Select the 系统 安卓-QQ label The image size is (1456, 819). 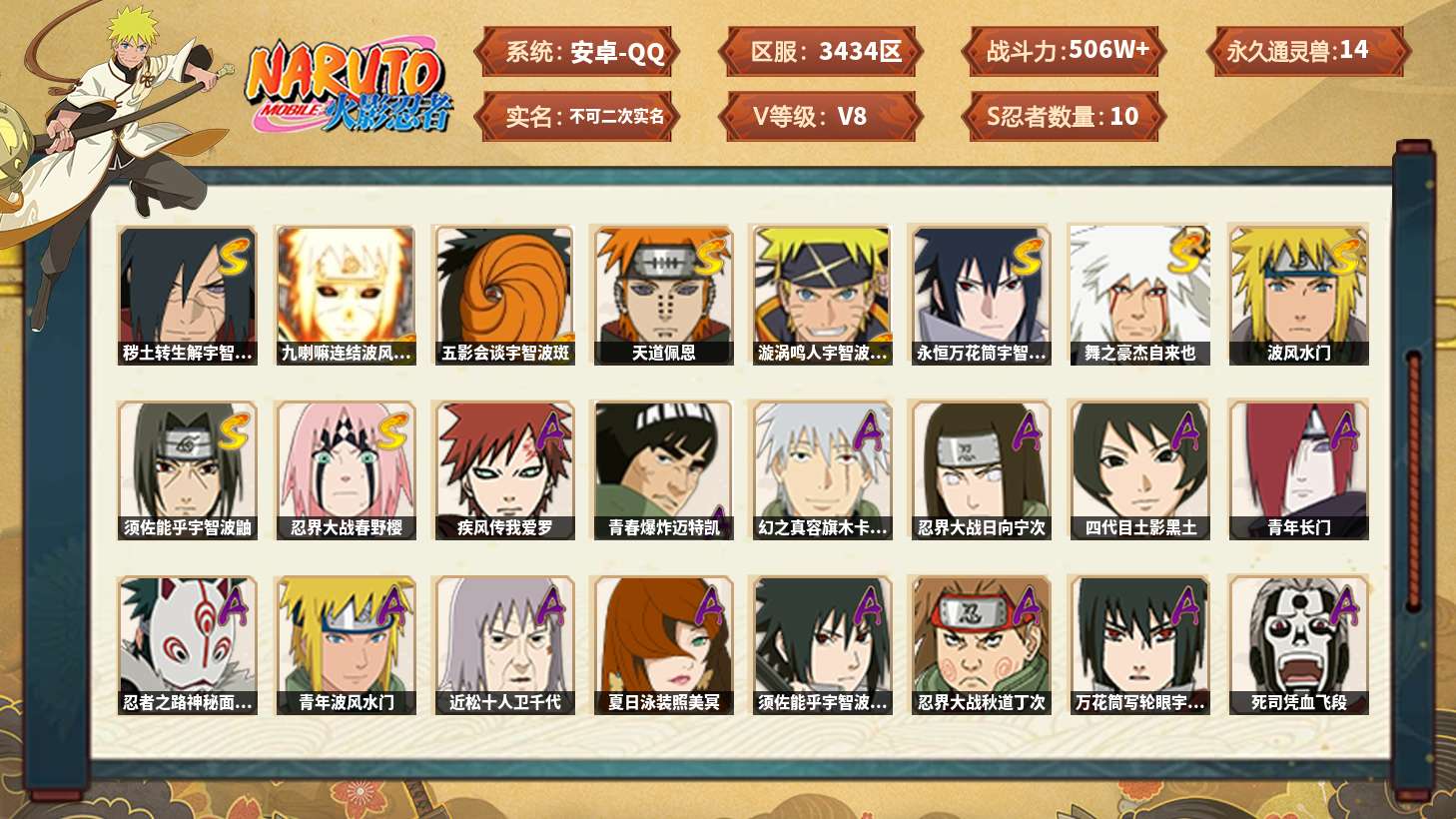pos(576,51)
